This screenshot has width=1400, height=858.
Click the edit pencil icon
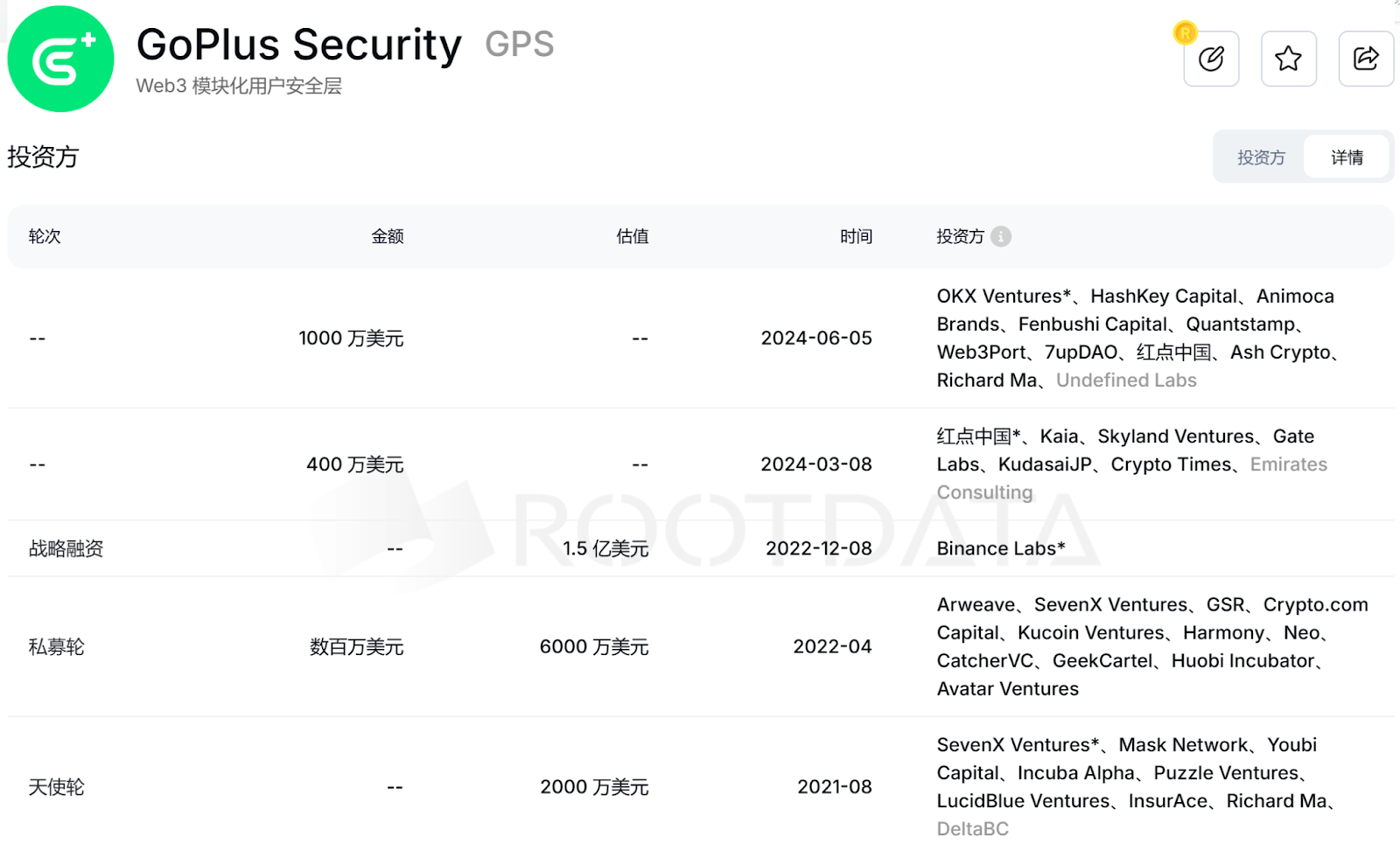coord(1211,59)
